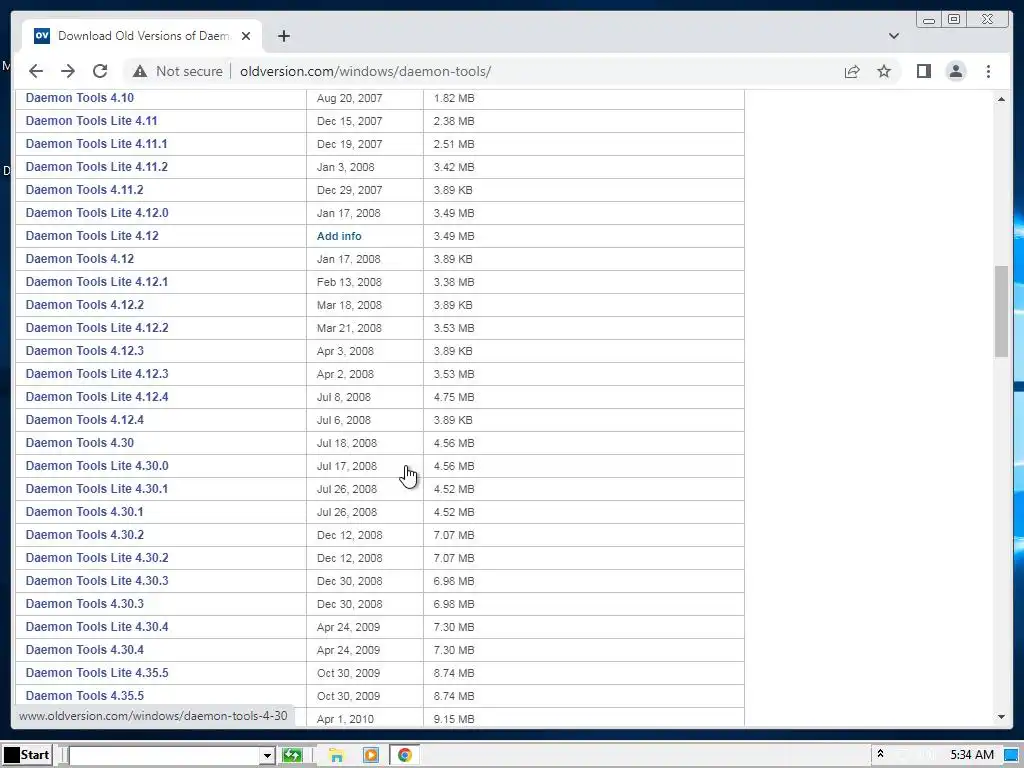This screenshot has height=768, width=1024.
Task: Open a new browser tab
Action: pyautogui.click(x=283, y=36)
